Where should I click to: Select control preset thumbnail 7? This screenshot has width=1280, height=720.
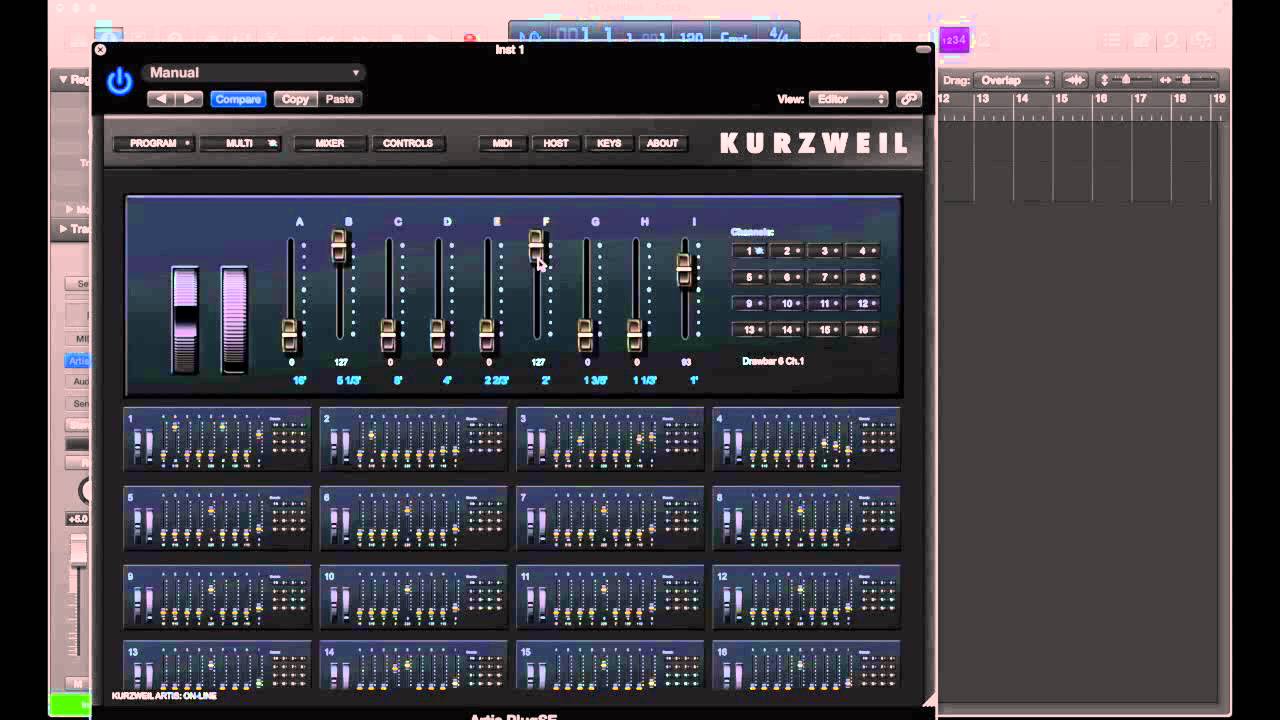610,518
